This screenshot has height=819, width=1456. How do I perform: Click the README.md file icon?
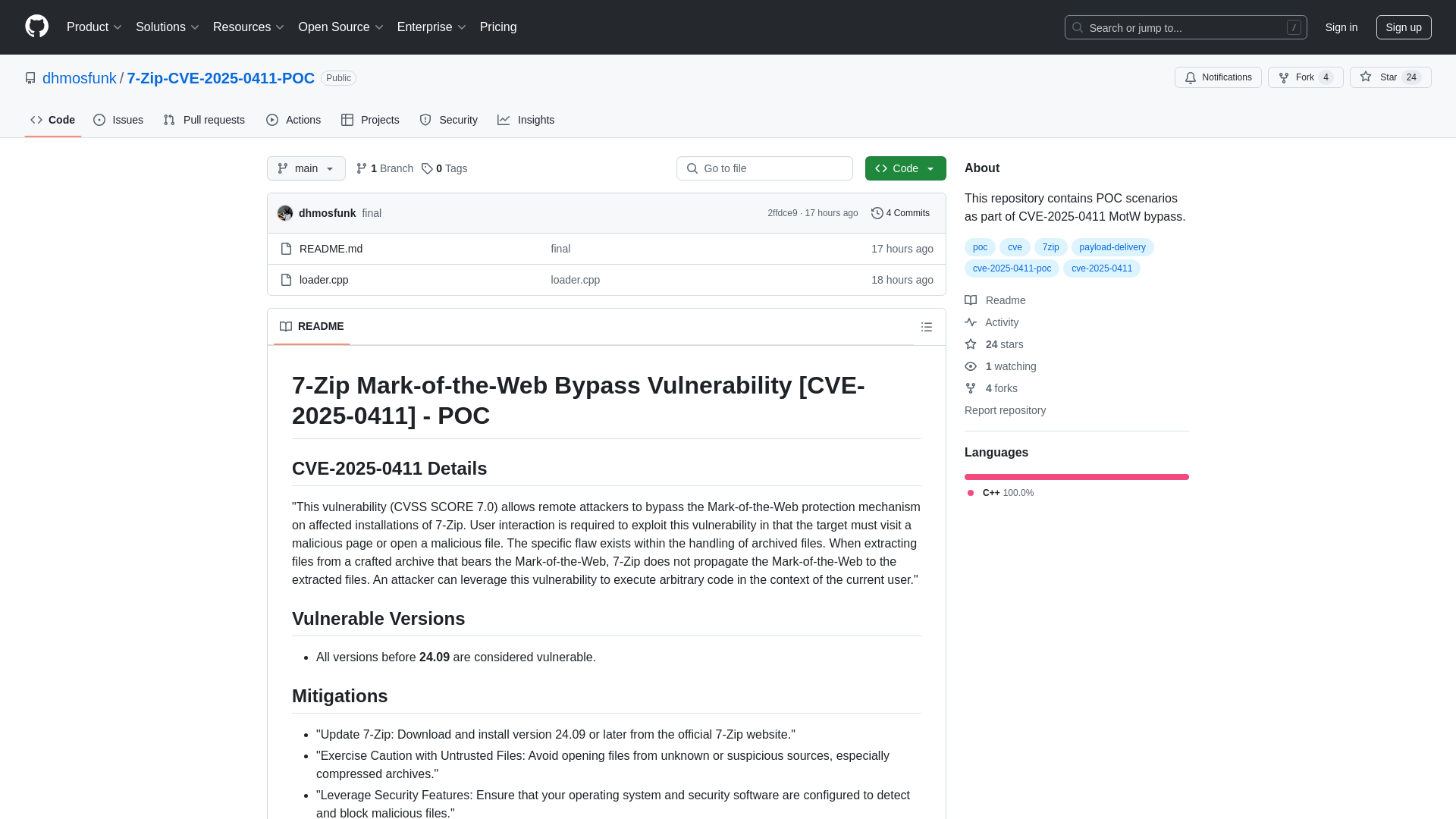286,249
